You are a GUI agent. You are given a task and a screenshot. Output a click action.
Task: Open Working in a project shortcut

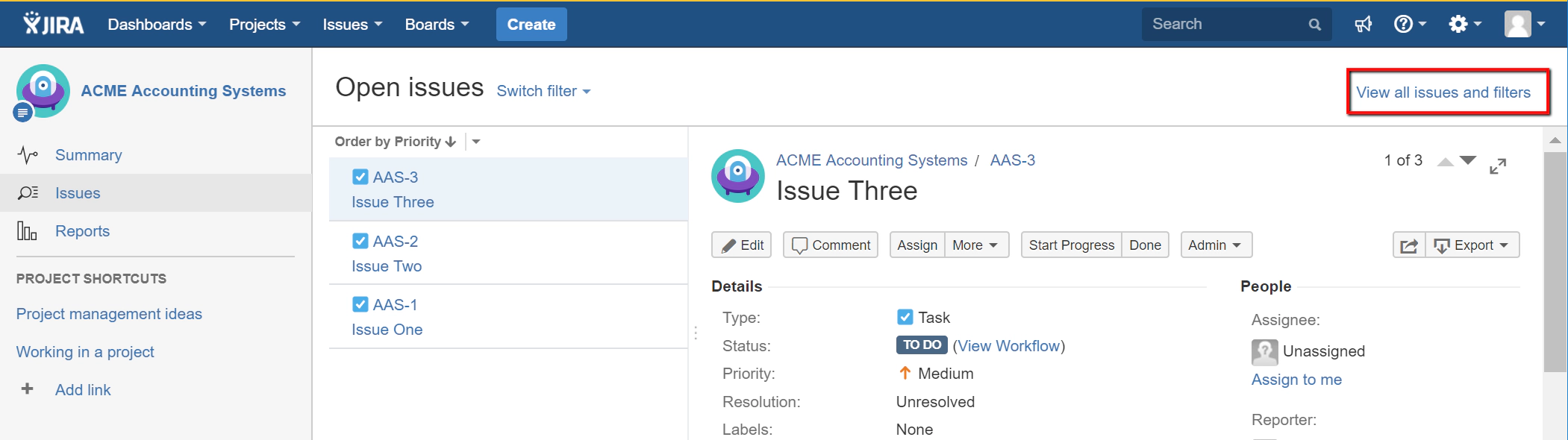click(85, 352)
